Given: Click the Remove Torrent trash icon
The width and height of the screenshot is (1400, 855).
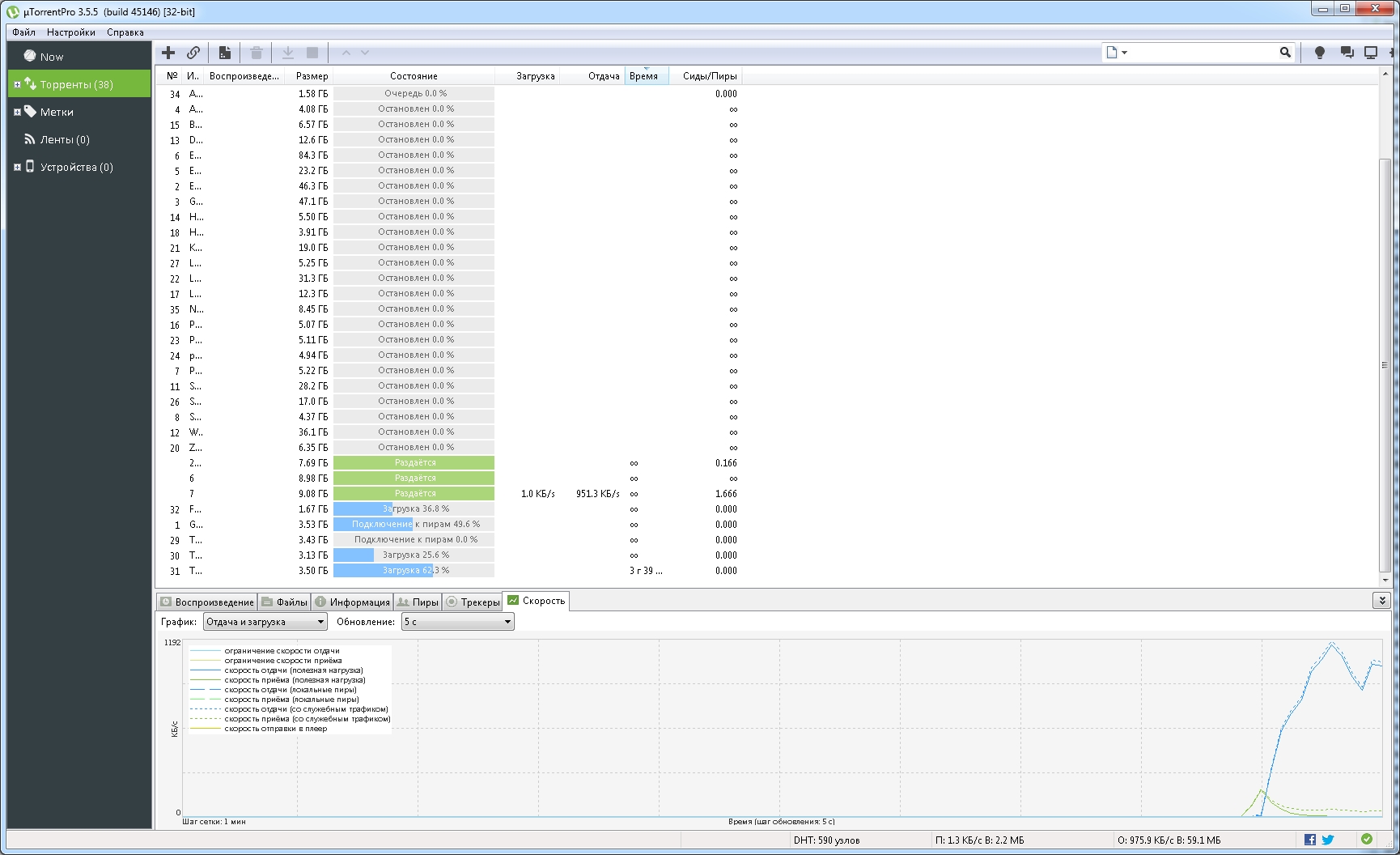Looking at the screenshot, I should [257, 53].
